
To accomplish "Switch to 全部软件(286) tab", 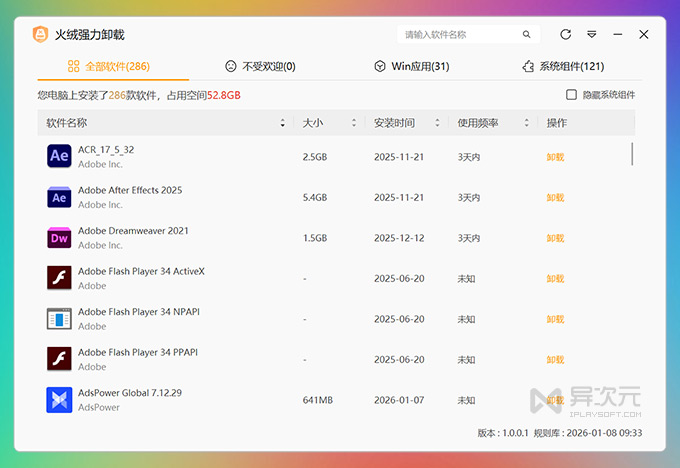I will coord(113,66).
